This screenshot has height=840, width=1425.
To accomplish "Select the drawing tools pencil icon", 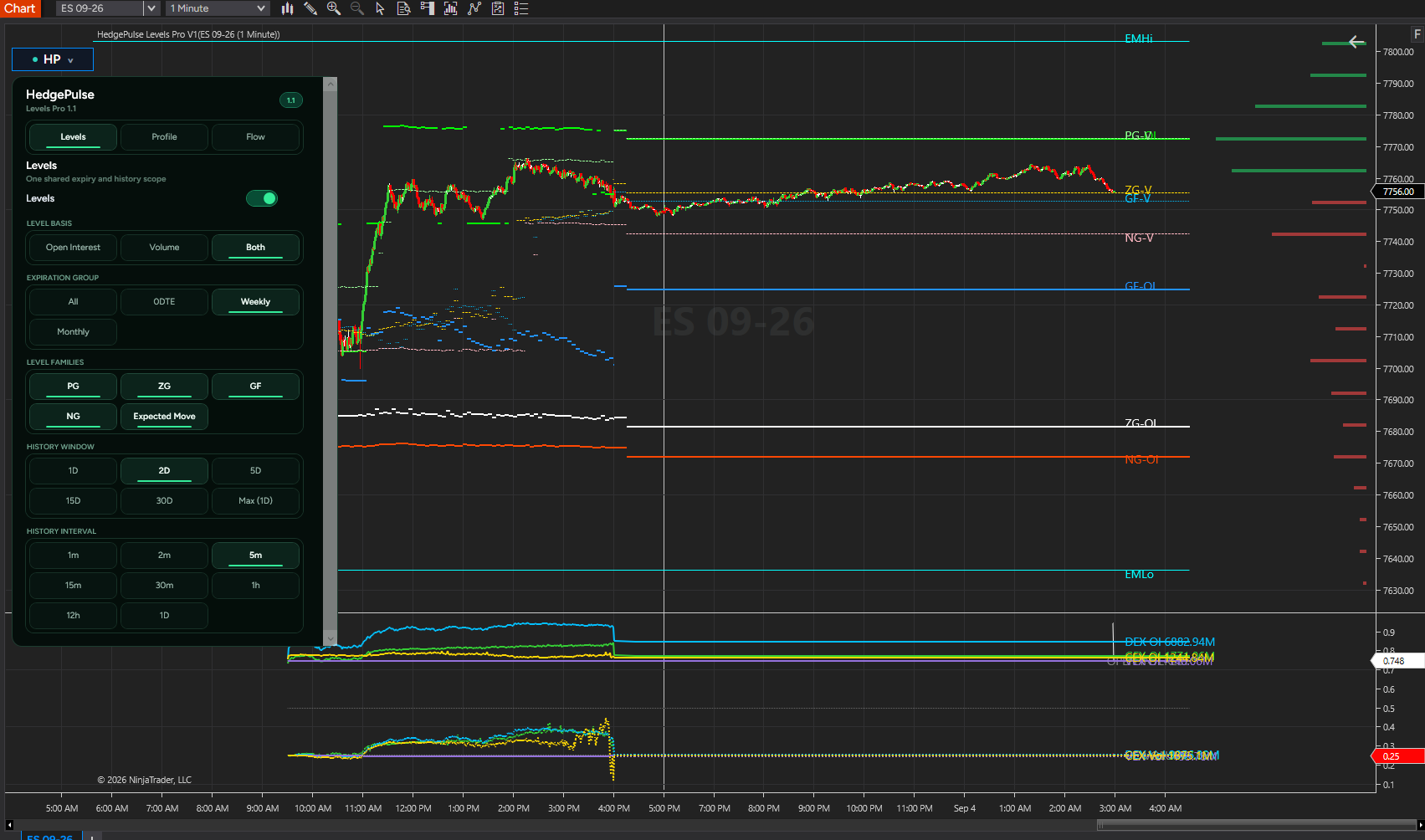I will (310, 8).
